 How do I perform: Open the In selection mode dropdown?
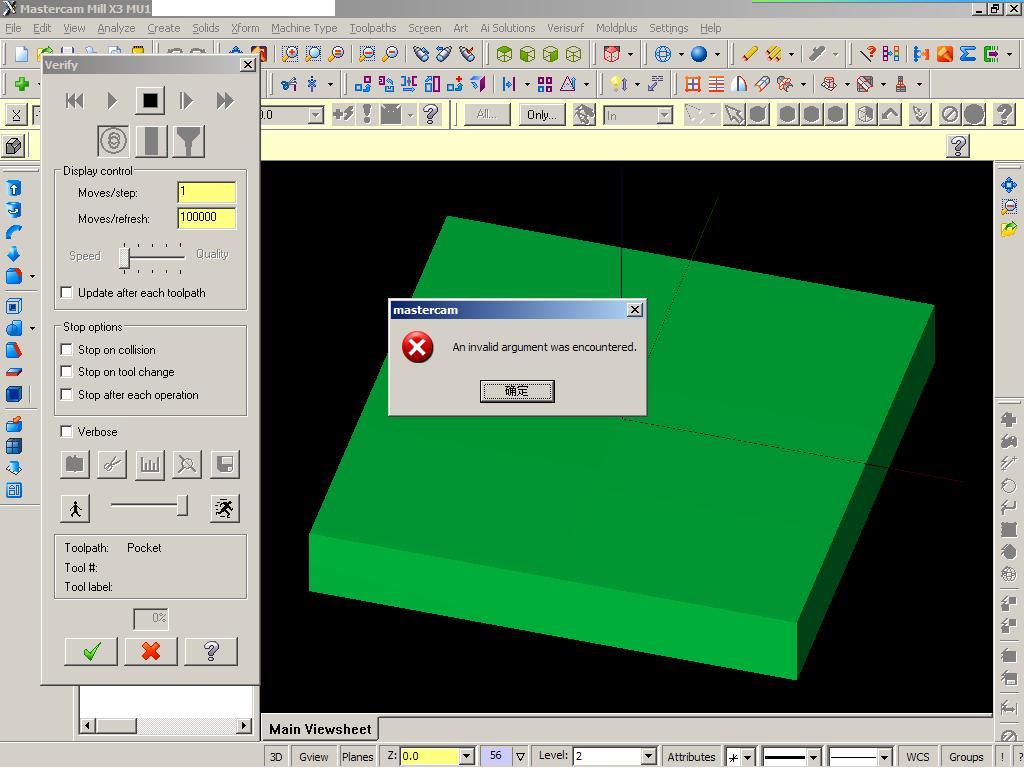click(x=665, y=116)
